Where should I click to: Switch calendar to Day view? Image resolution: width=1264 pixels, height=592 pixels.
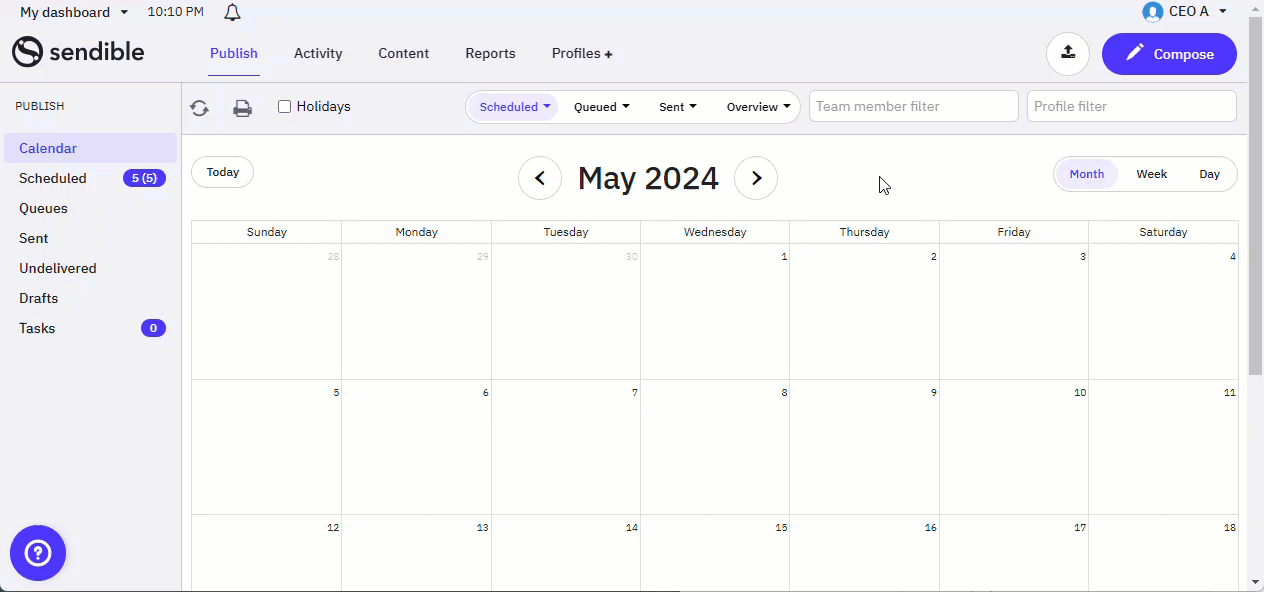tap(1209, 174)
